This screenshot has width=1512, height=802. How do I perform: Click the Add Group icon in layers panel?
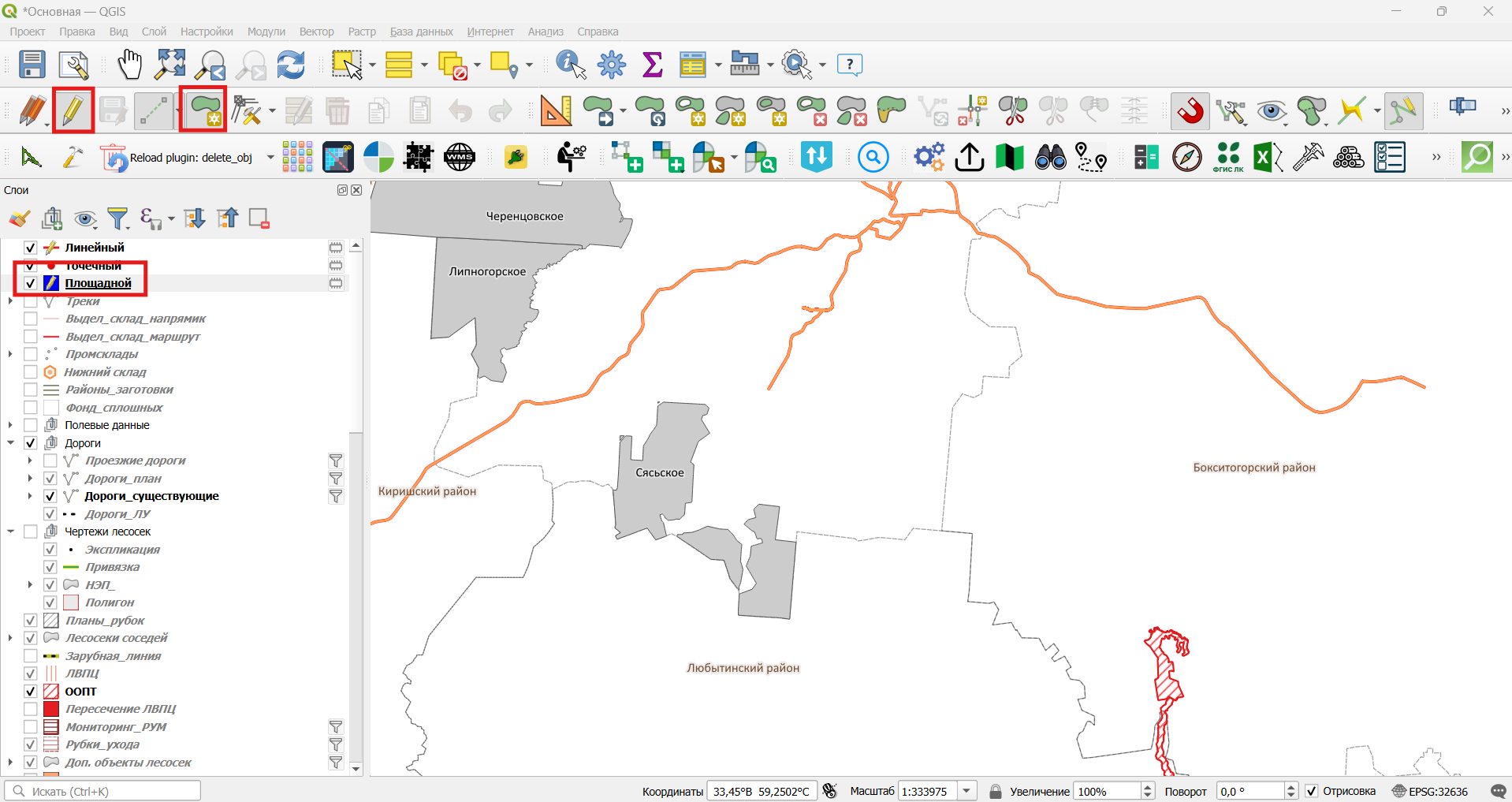(x=53, y=218)
